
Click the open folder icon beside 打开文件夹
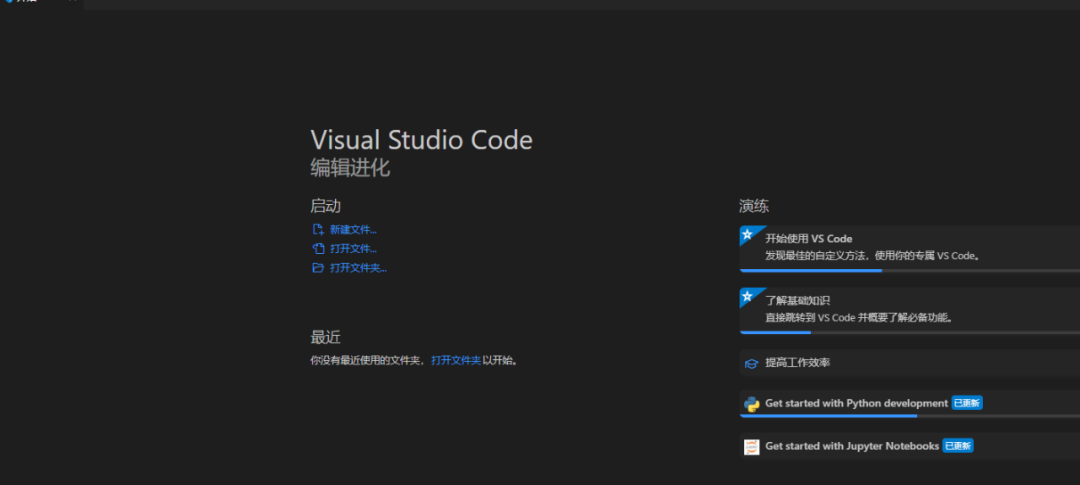318,268
